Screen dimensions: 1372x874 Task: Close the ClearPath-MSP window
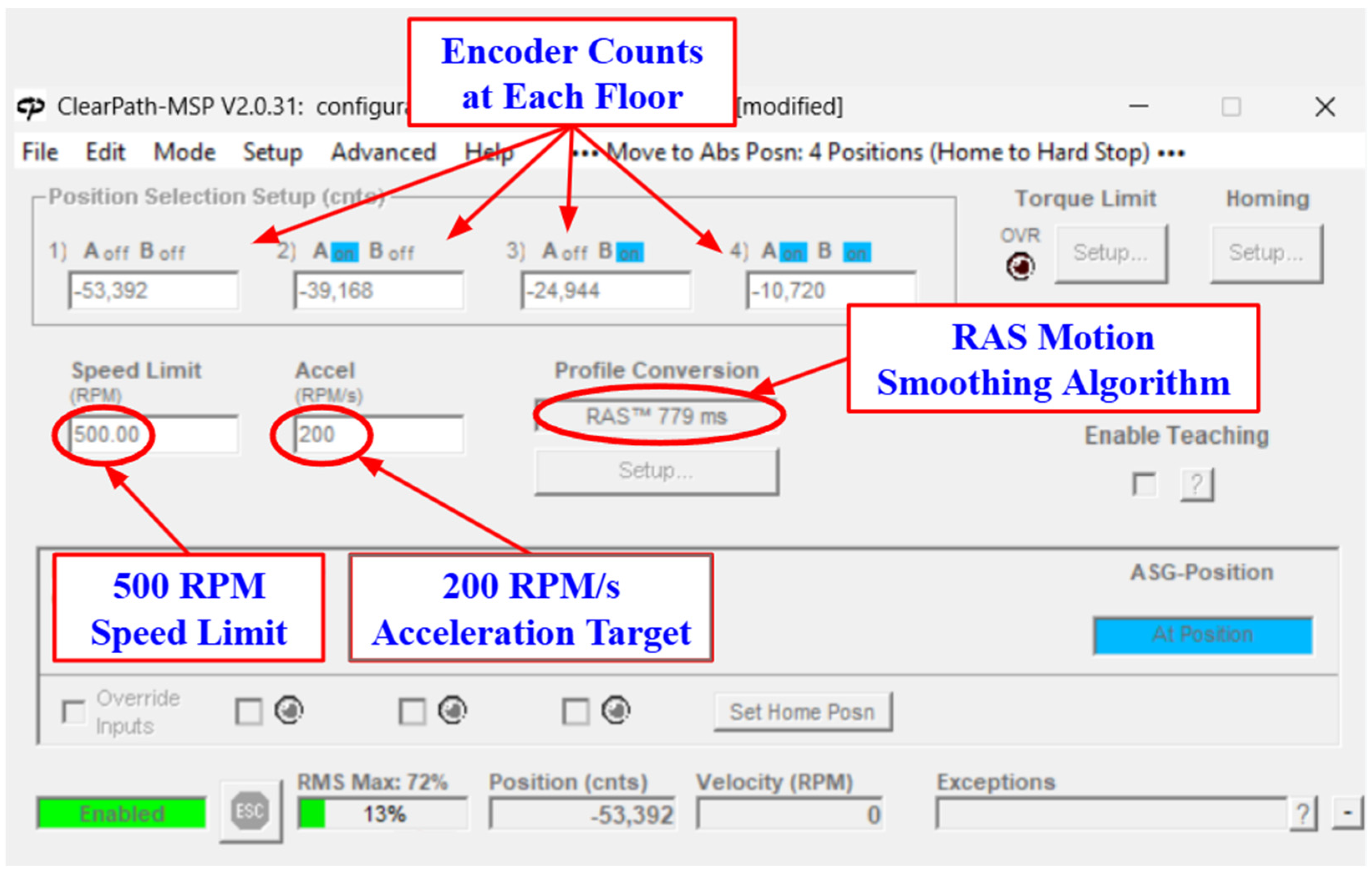point(1325,107)
